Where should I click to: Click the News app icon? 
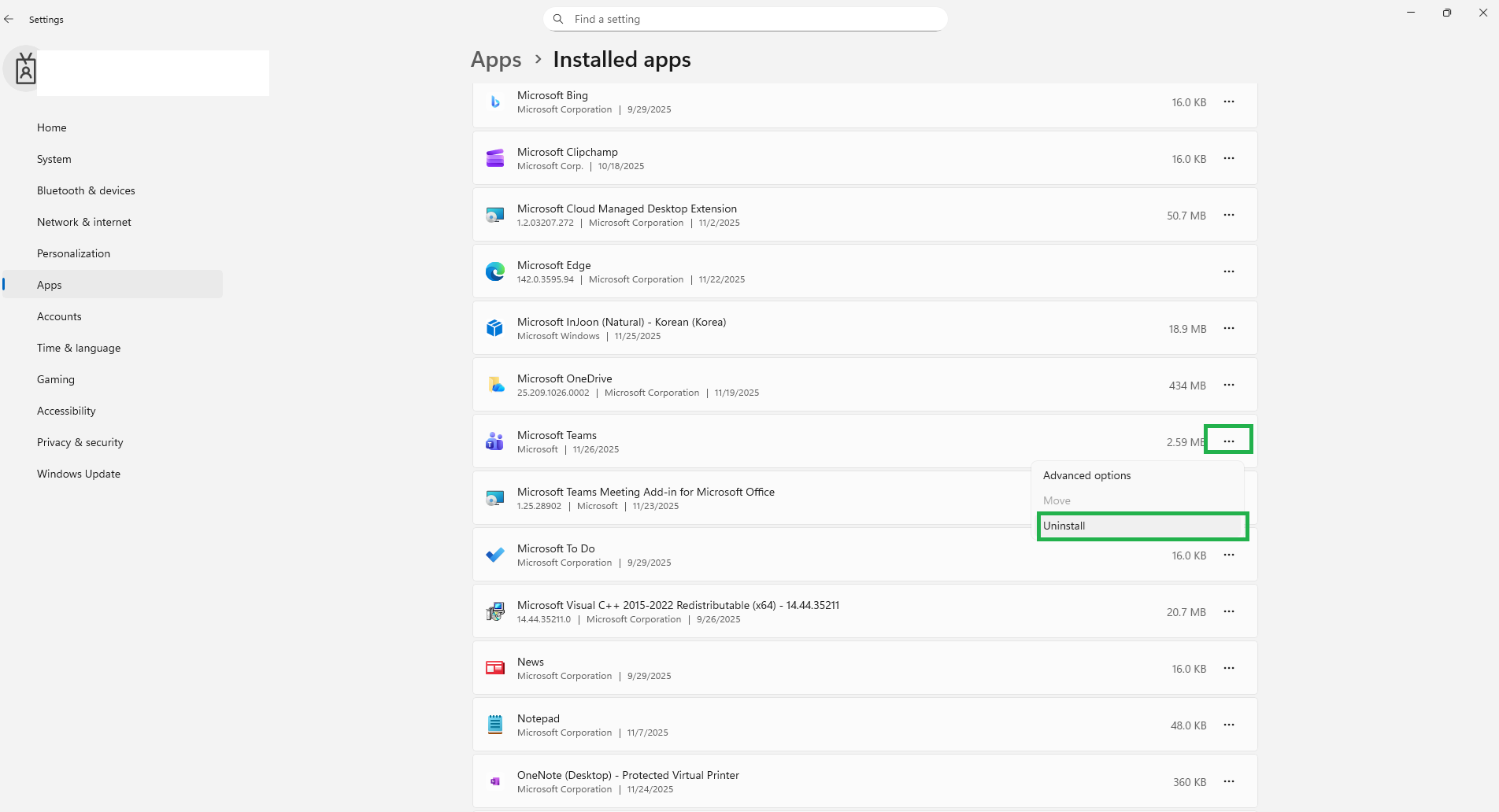(x=495, y=668)
